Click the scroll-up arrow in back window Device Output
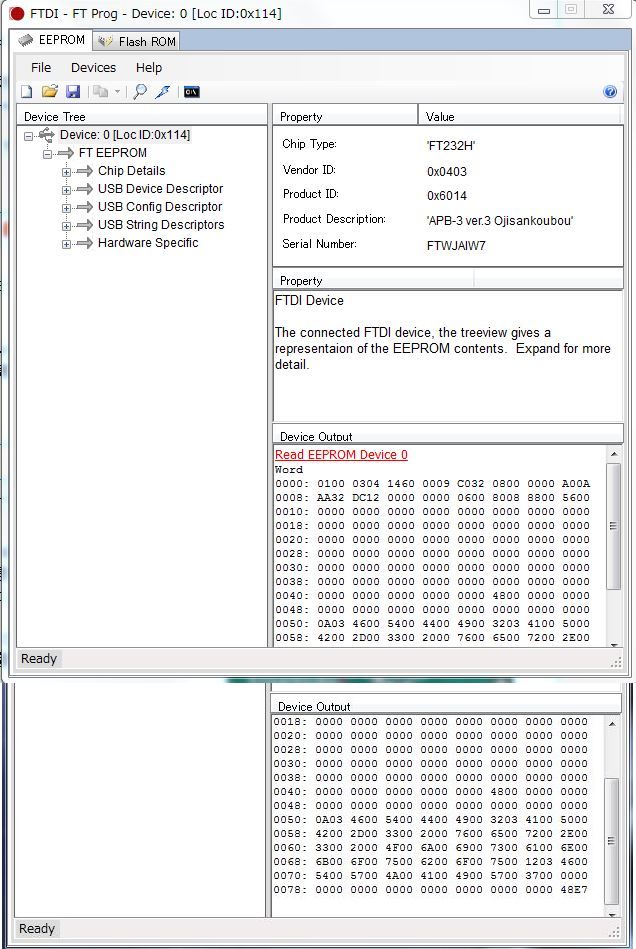This screenshot has width=636, height=949. coord(612,724)
